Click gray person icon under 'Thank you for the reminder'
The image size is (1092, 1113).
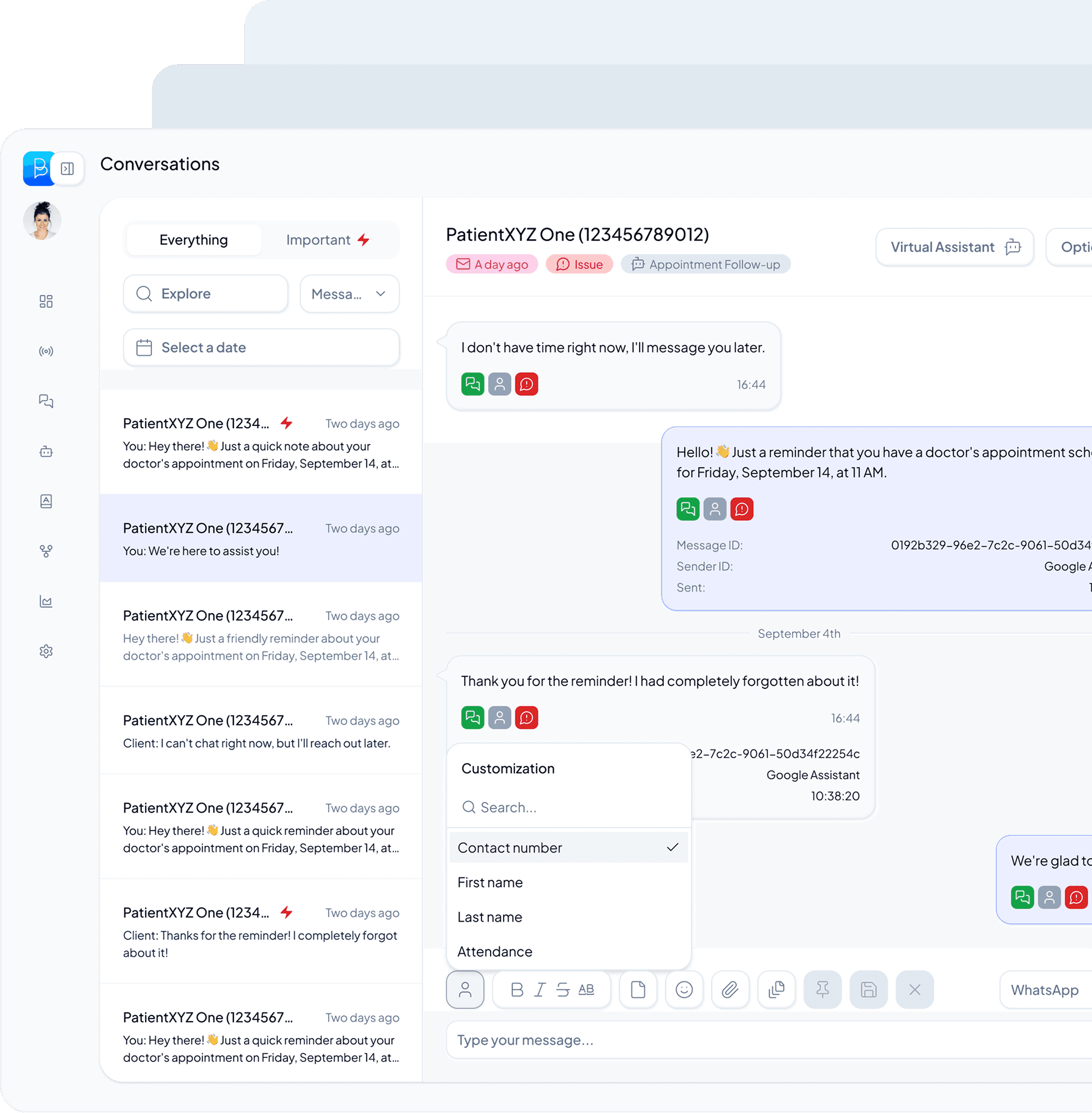[x=500, y=718]
